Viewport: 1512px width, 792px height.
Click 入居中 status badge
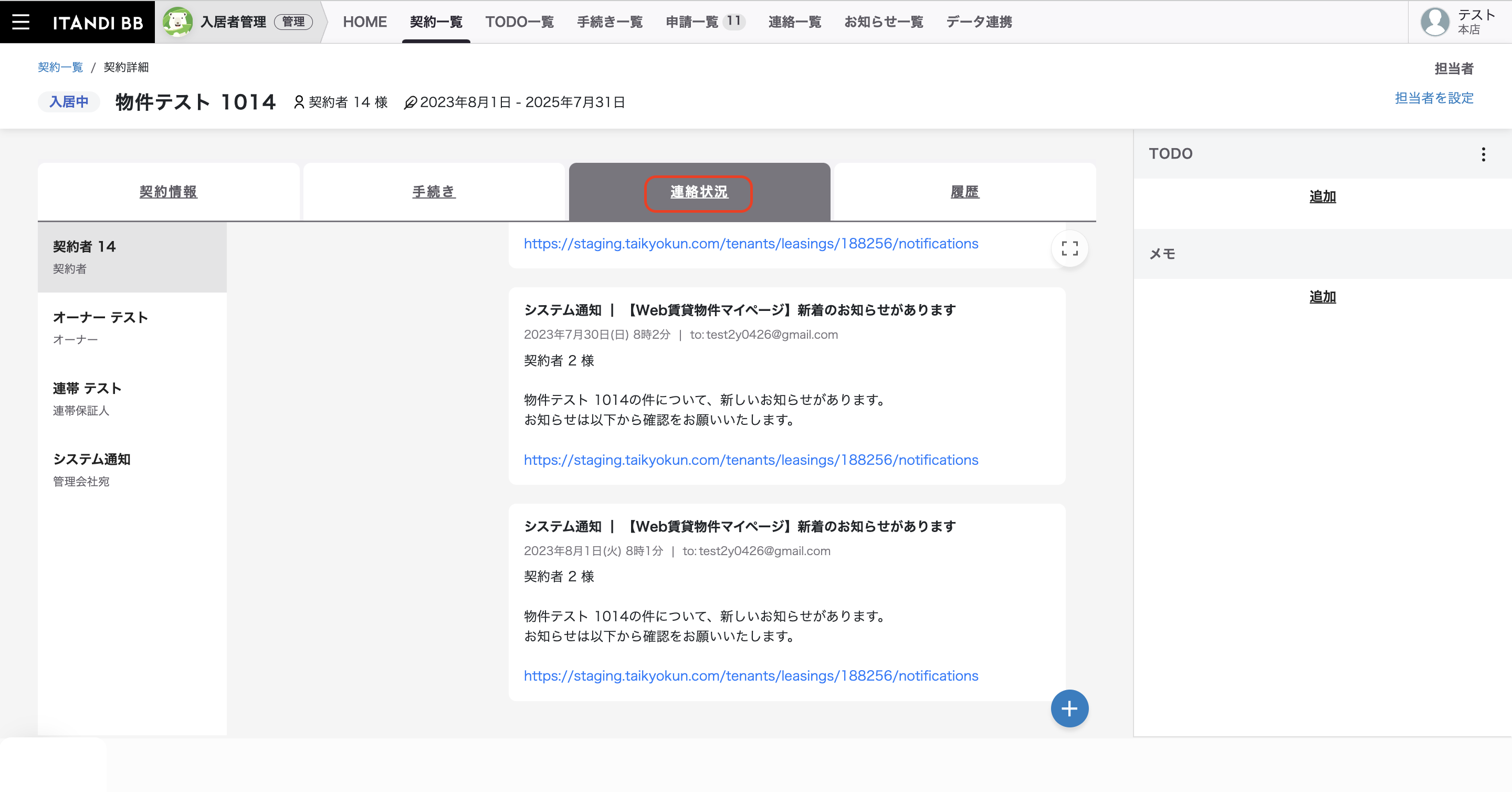pos(69,102)
